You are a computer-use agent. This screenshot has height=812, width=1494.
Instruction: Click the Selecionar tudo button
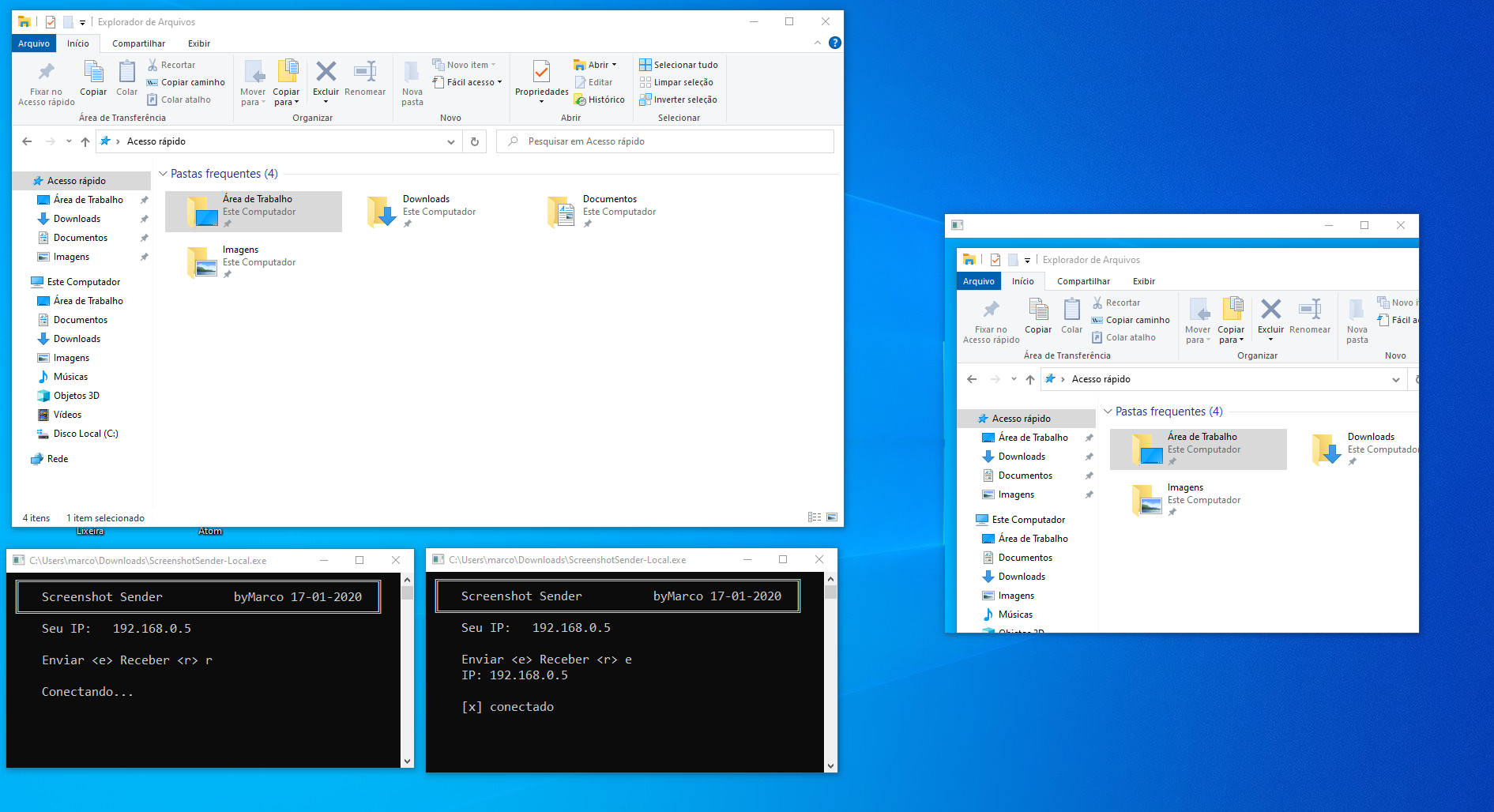(679, 64)
